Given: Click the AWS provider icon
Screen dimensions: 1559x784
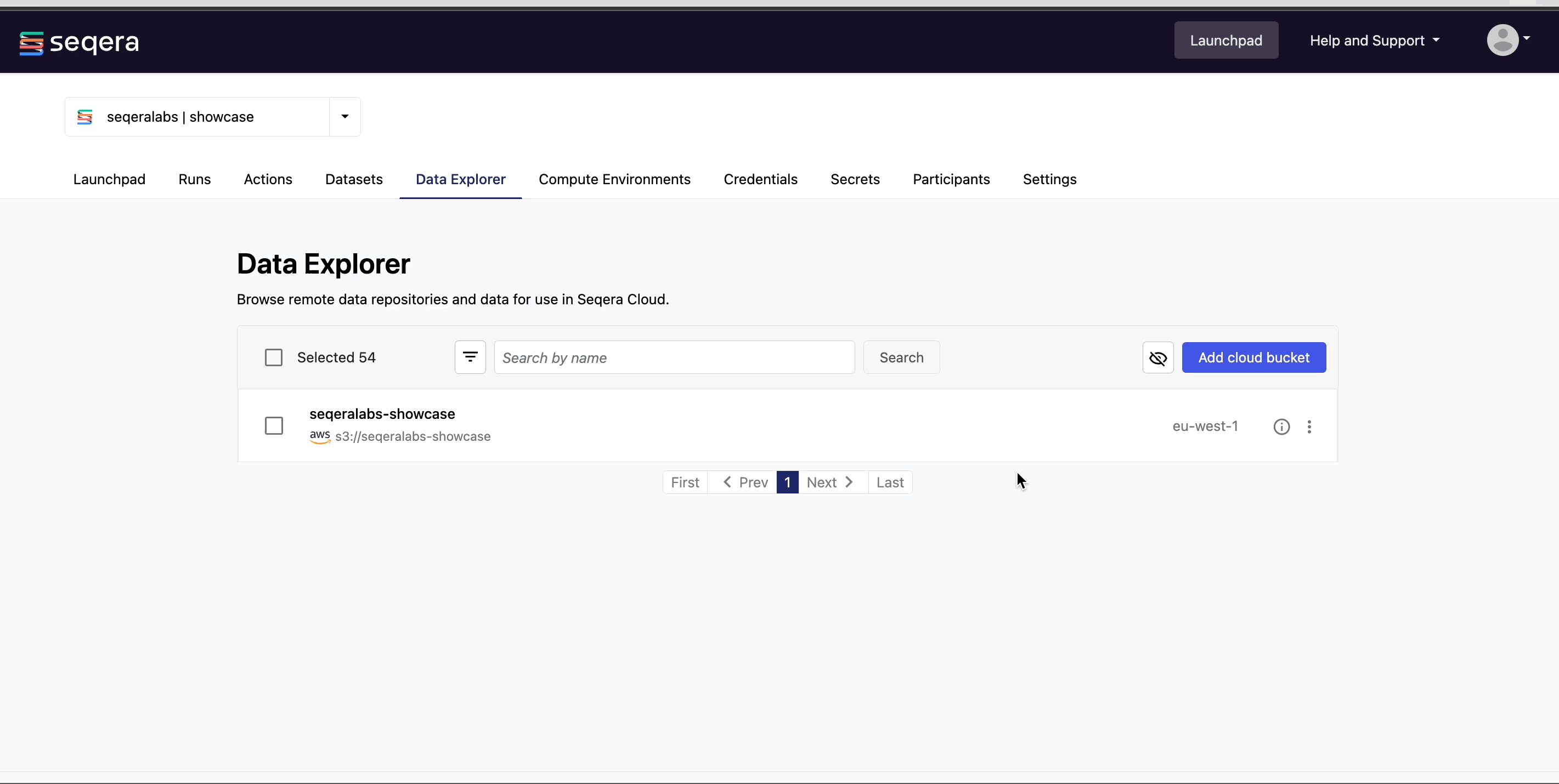Looking at the screenshot, I should click(x=320, y=436).
